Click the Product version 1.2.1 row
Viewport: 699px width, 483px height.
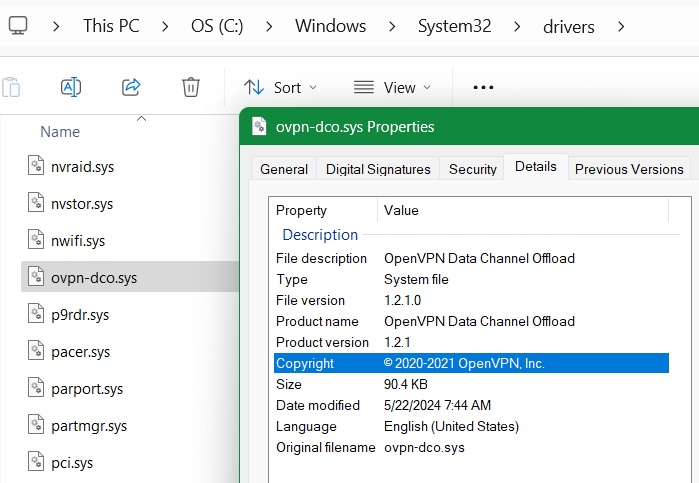(471, 342)
